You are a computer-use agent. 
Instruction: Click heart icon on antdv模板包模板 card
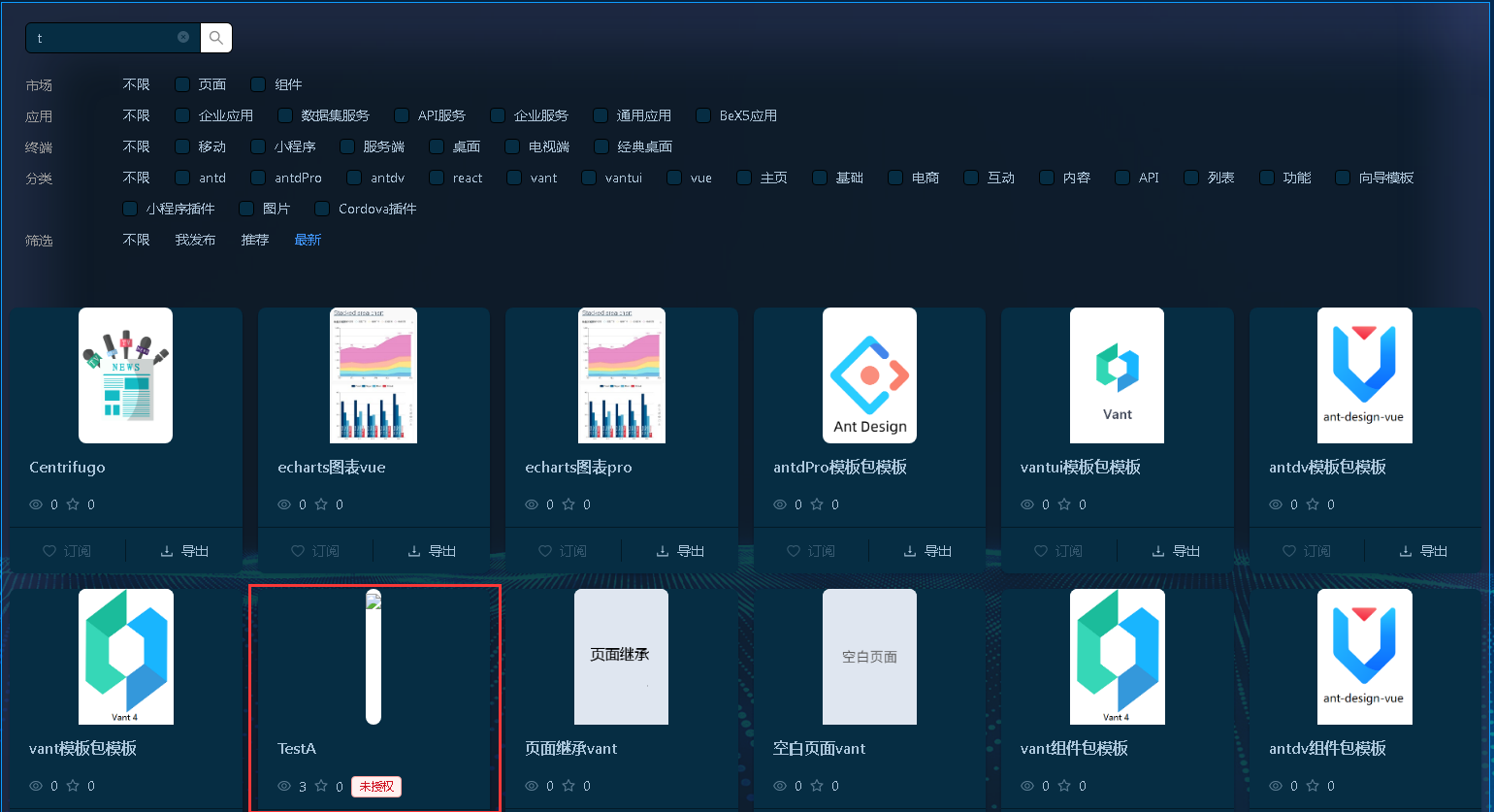pyautogui.click(x=1289, y=551)
